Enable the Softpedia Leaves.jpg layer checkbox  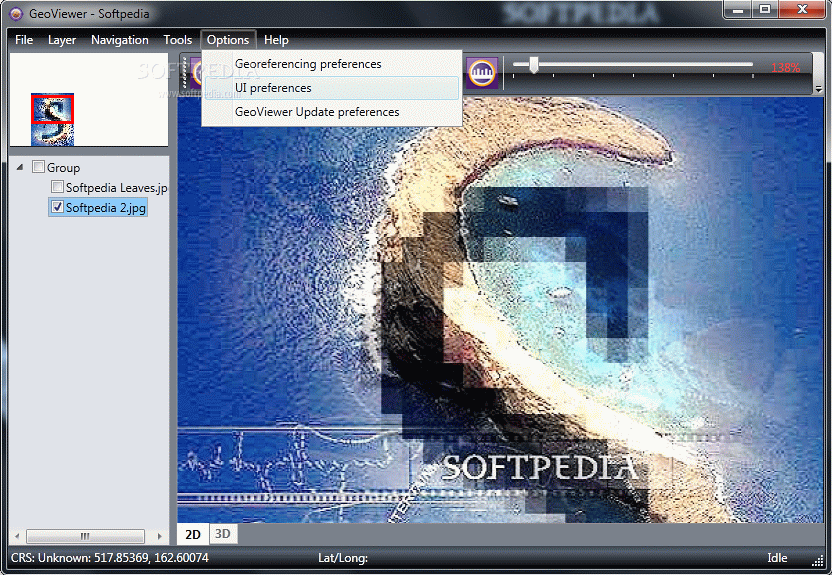[57, 187]
